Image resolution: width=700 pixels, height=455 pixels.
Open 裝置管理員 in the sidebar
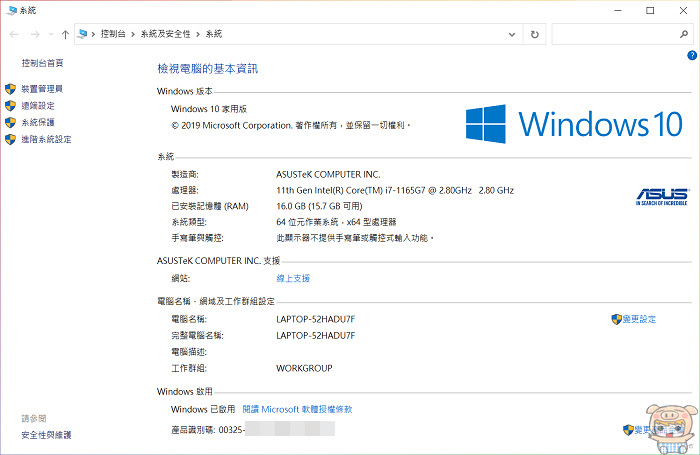(42, 89)
